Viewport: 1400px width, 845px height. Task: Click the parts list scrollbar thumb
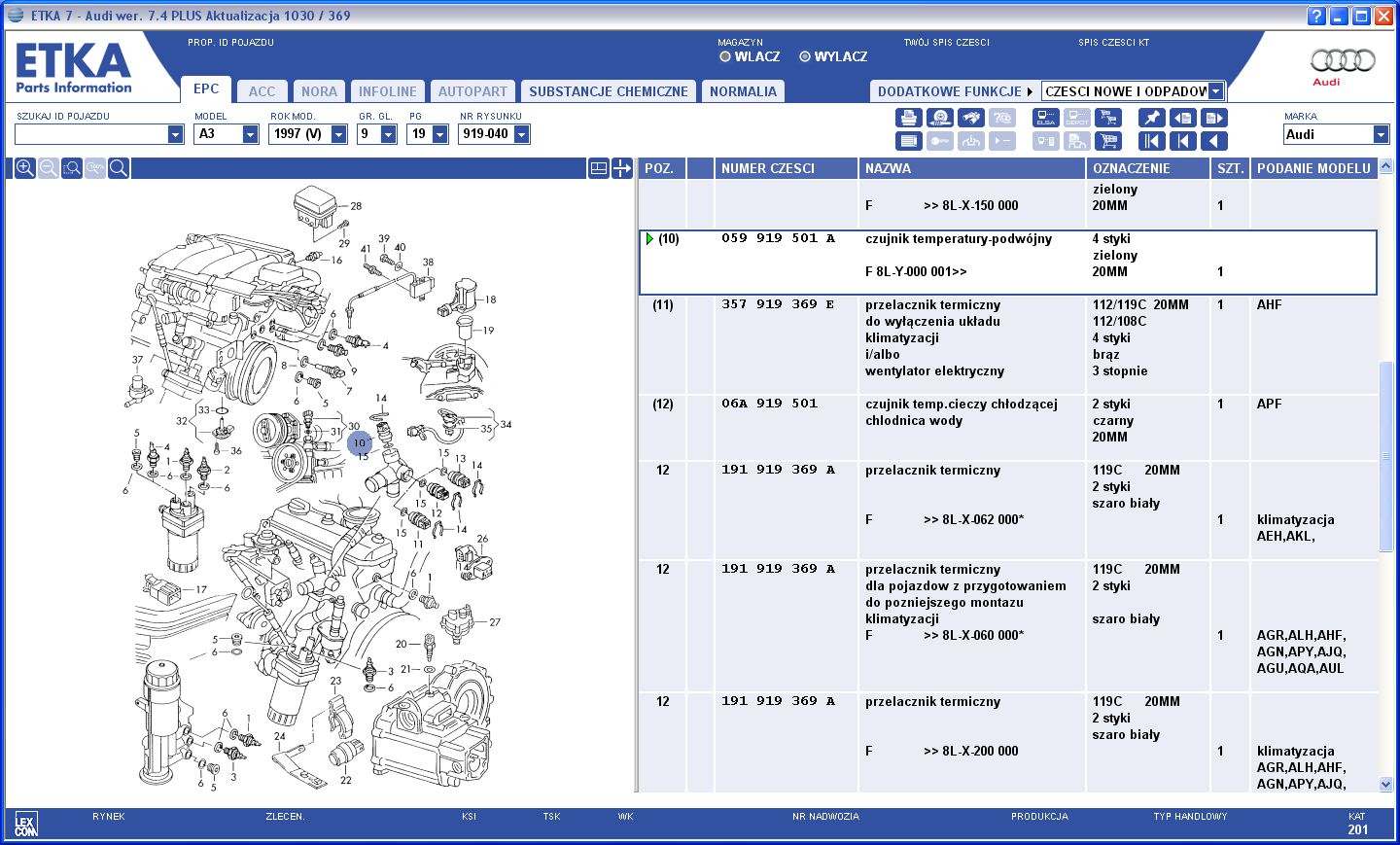point(1386,457)
